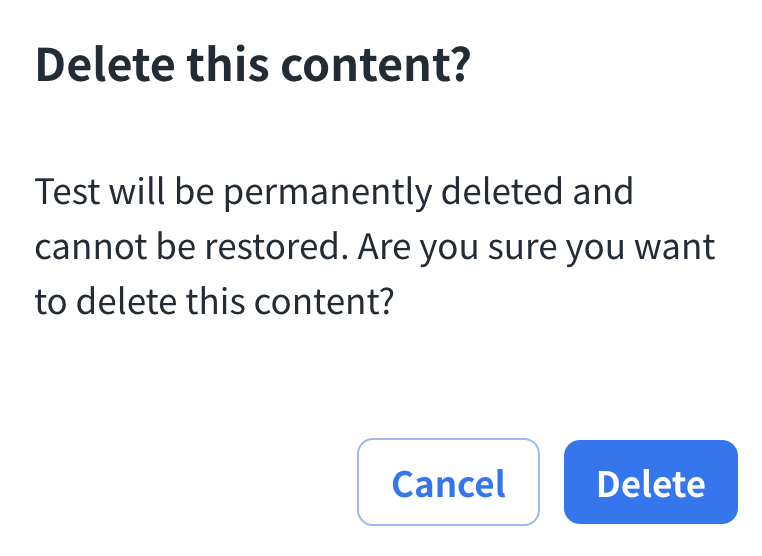The height and width of the screenshot is (556, 762).
Task: Select the filled blue confirm button
Action: click(x=650, y=483)
